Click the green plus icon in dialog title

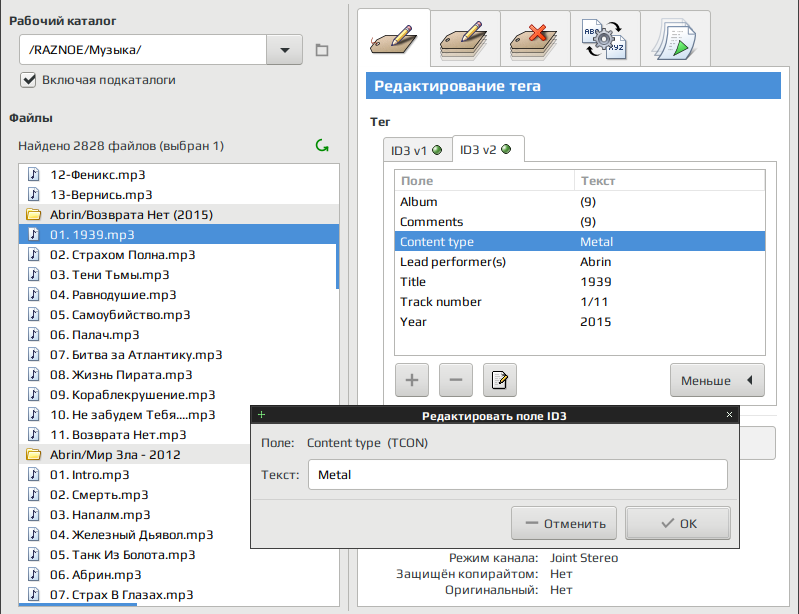pyautogui.click(x=261, y=415)
